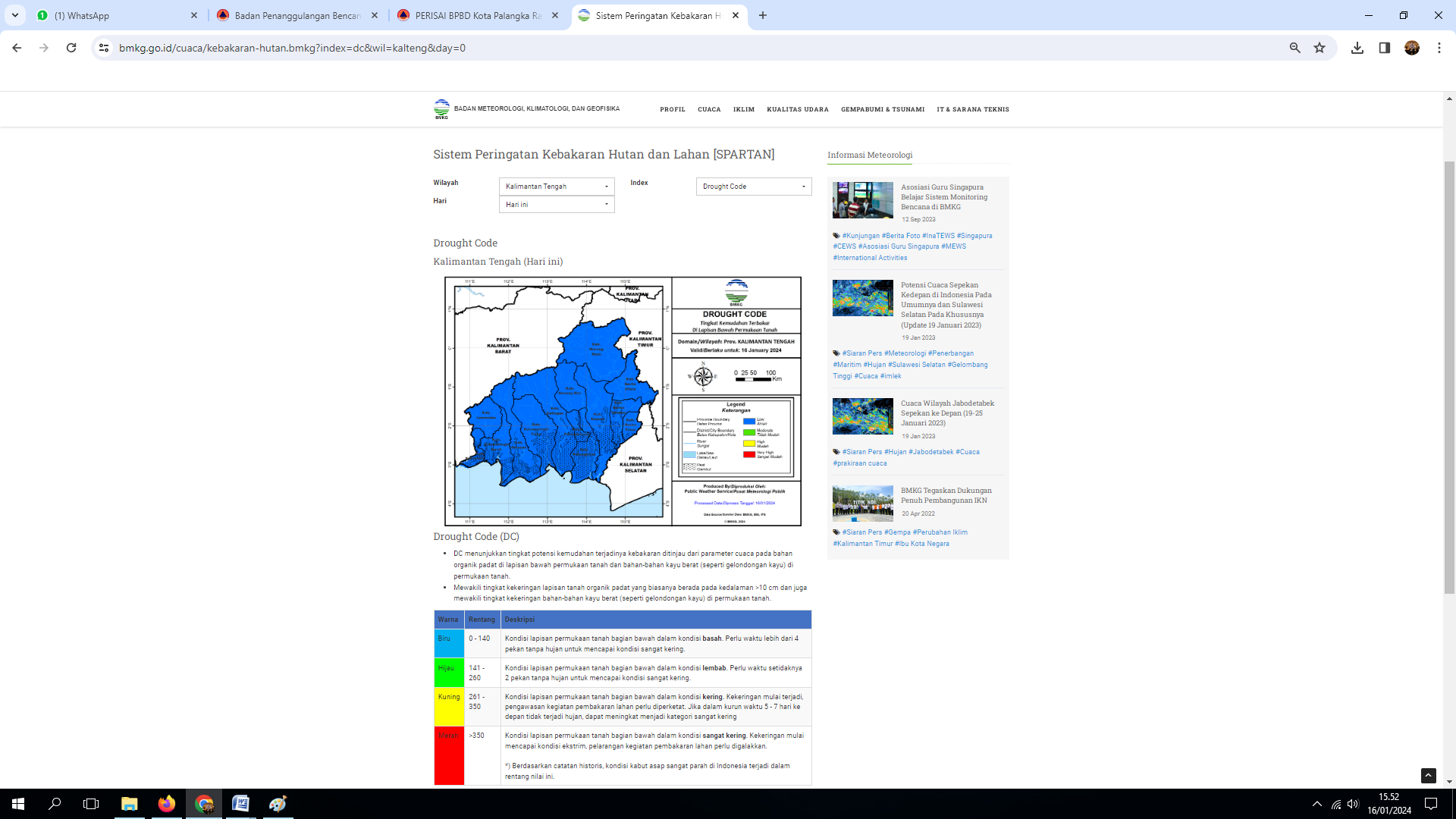Open IKLIM menu
Viewport: 1456px width, 819px height.
(x=744, y=109)
